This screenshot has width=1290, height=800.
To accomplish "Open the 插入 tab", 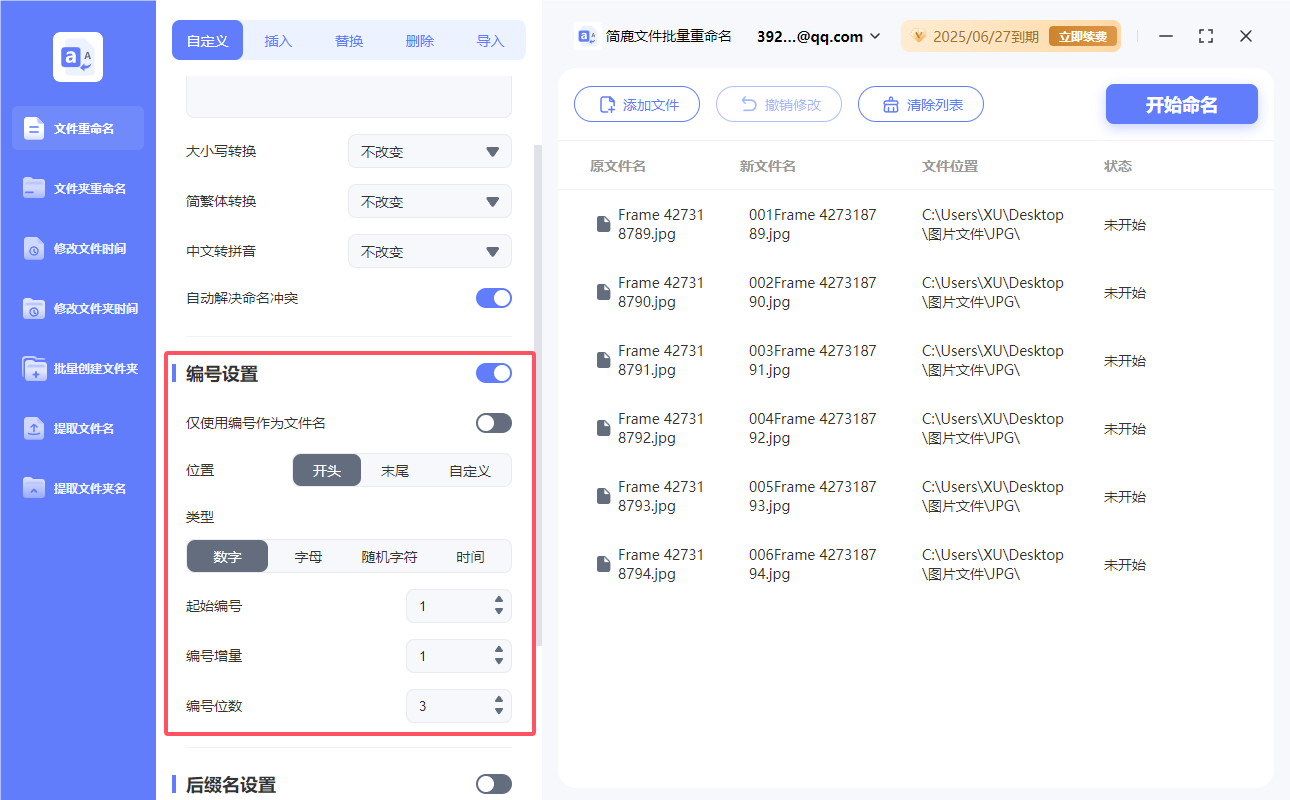I will [278, 40].
